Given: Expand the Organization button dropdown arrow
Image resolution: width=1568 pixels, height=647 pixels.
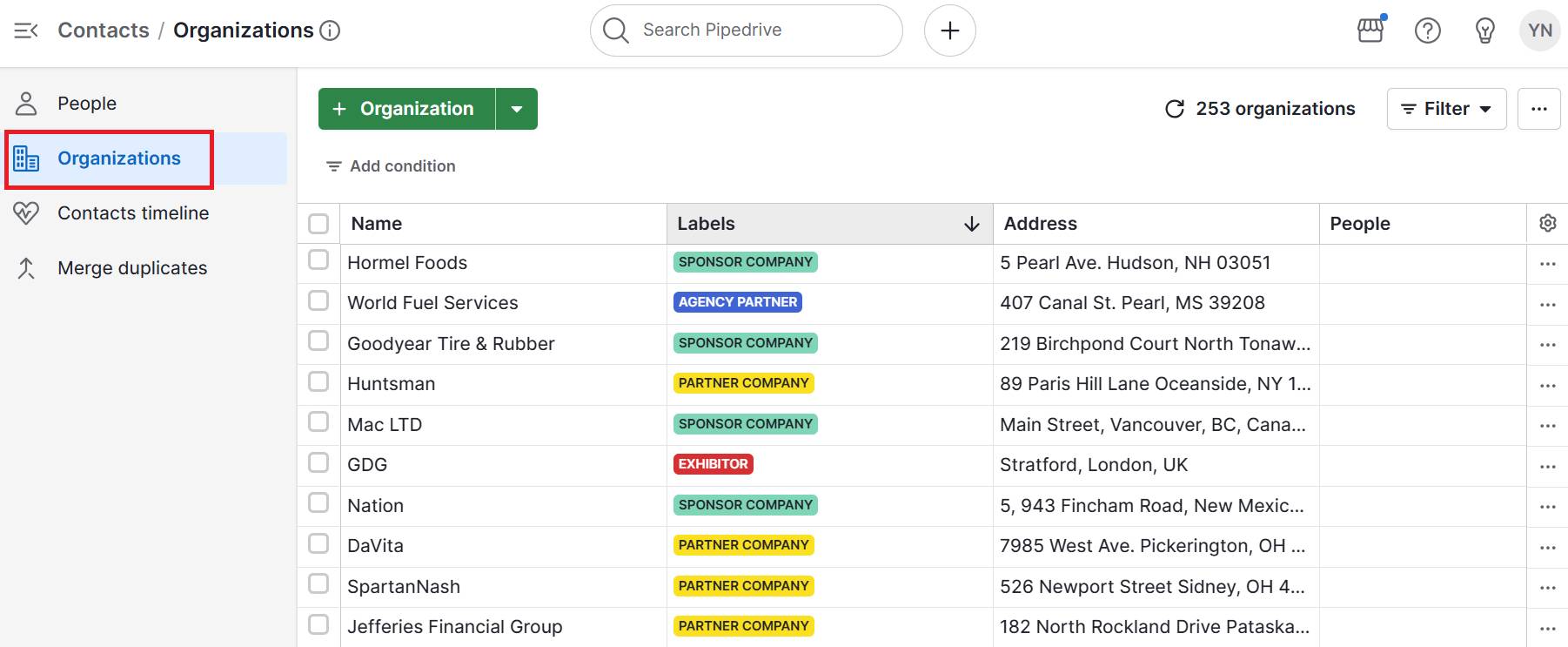Looking at the screenshot, I should [x=517, y=109].
